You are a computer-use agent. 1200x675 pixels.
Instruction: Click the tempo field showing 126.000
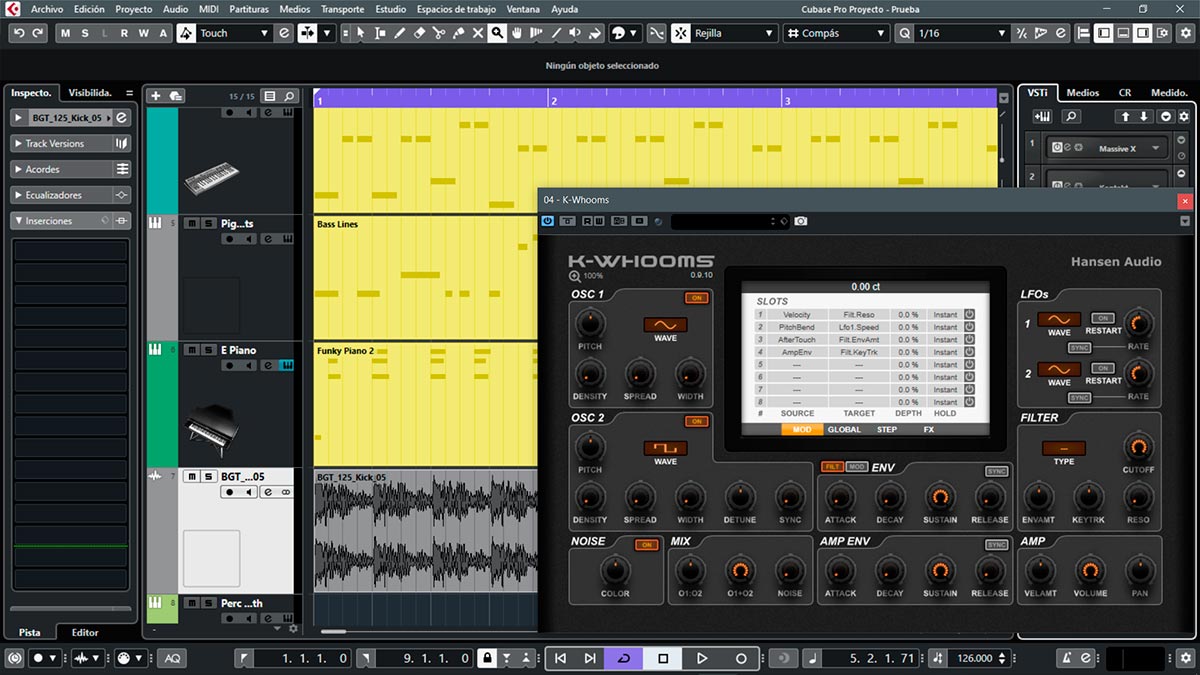(x=975, y=658)
